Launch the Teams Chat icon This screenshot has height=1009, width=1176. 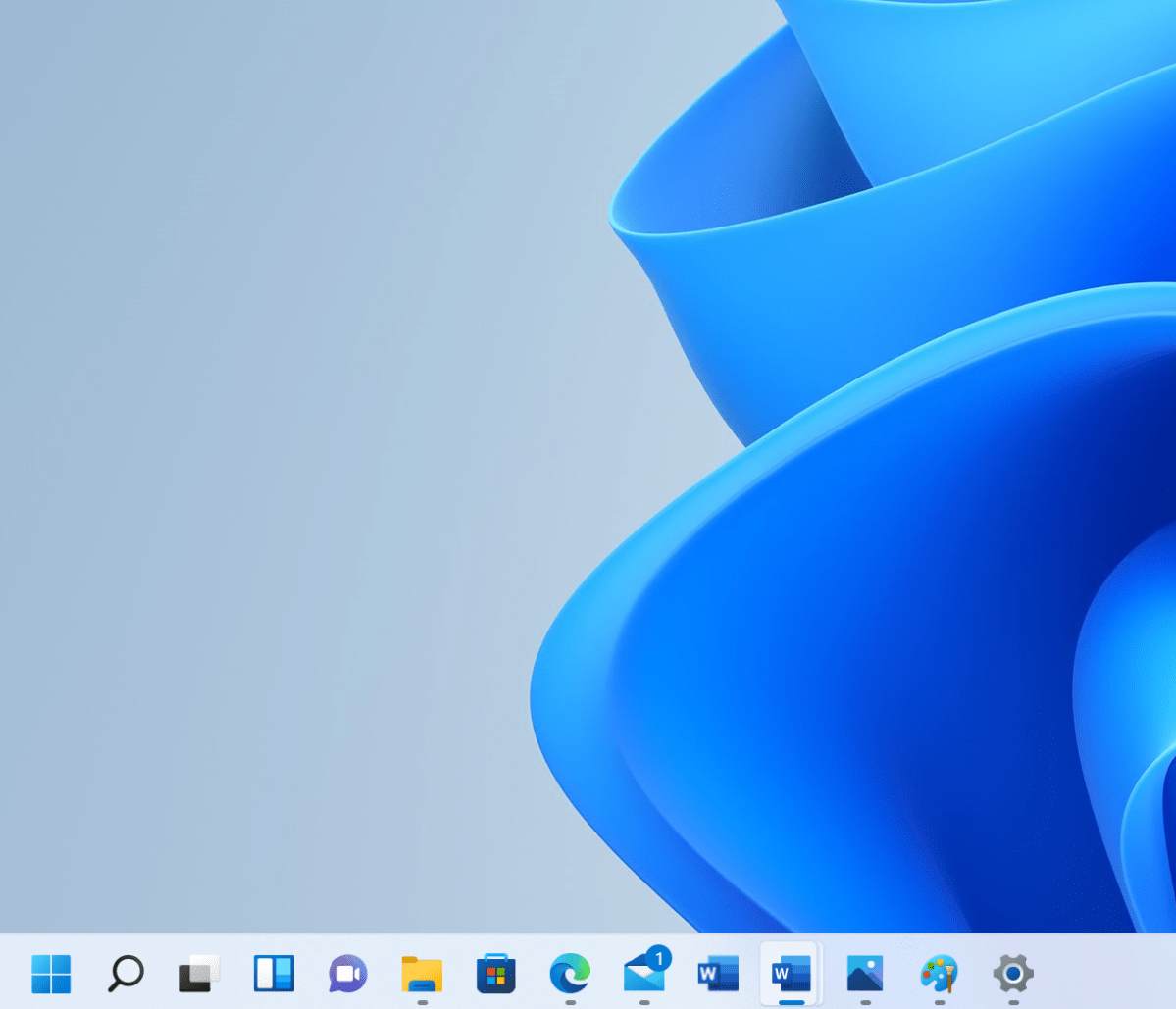[348, 974]
